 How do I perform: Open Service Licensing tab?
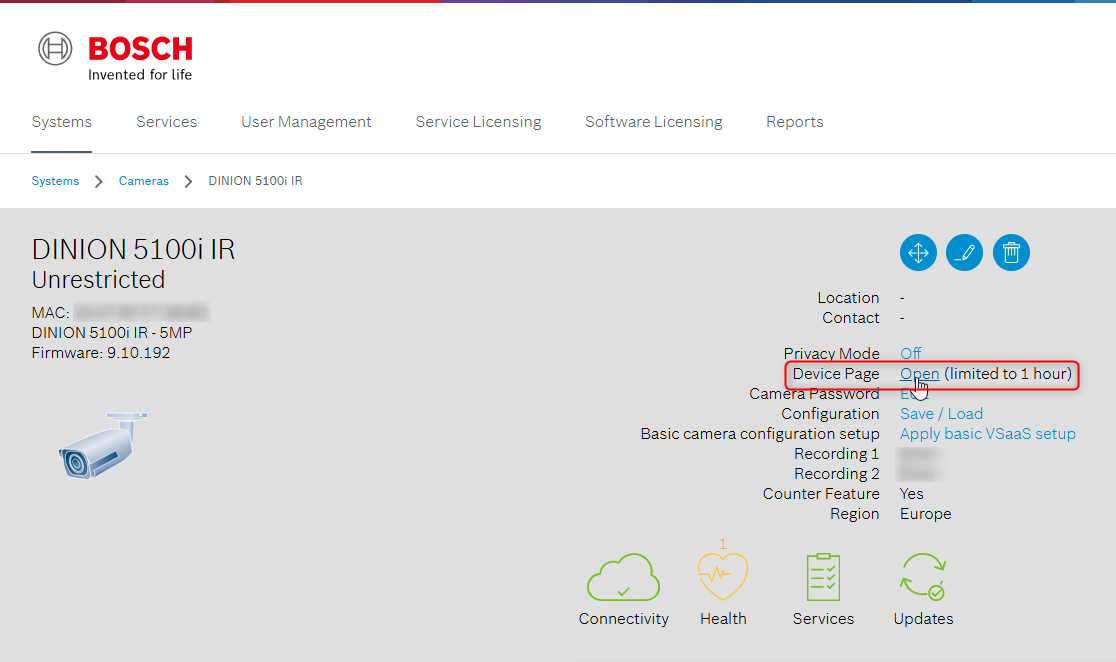tap(478, 122)
